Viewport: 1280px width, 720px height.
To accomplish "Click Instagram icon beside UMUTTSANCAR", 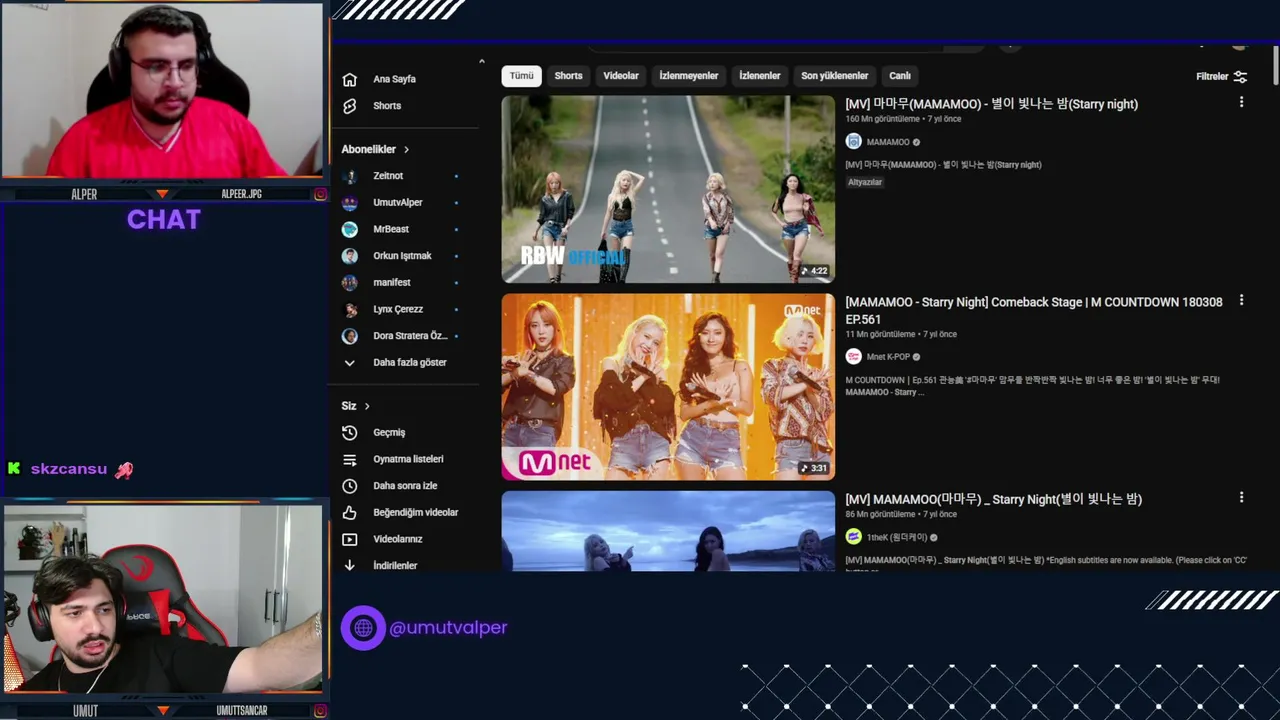I will [320, 711].
